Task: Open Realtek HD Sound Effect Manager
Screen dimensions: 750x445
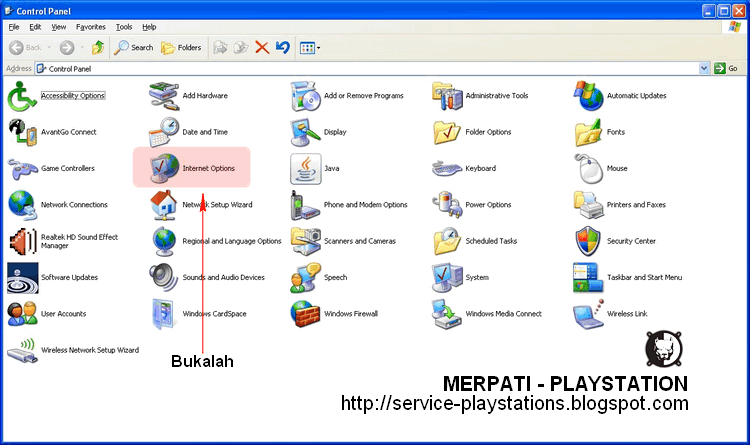Action: (22, 241)
